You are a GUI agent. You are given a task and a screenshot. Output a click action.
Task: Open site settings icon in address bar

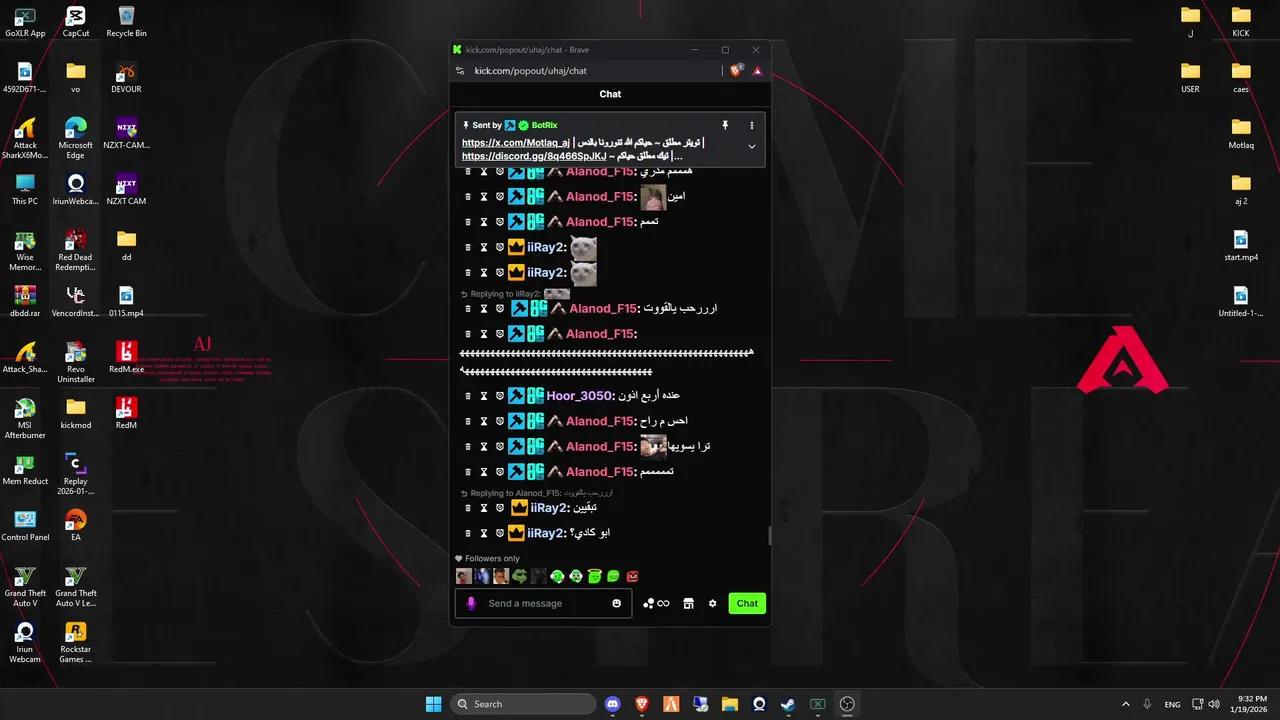point(460,71)
